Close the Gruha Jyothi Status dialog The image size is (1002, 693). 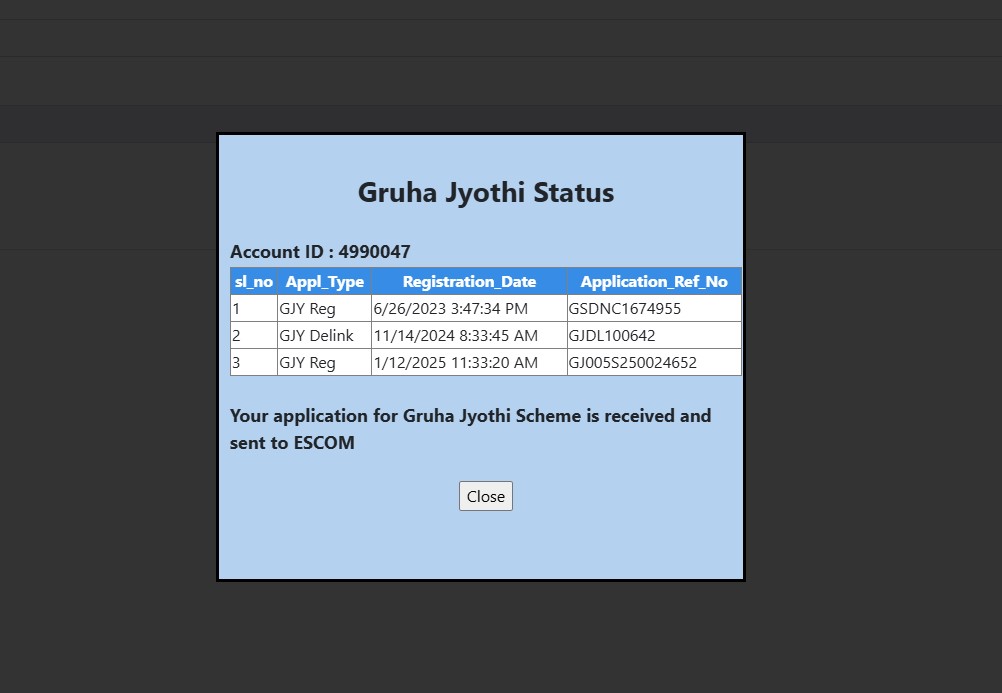[486, 496]
